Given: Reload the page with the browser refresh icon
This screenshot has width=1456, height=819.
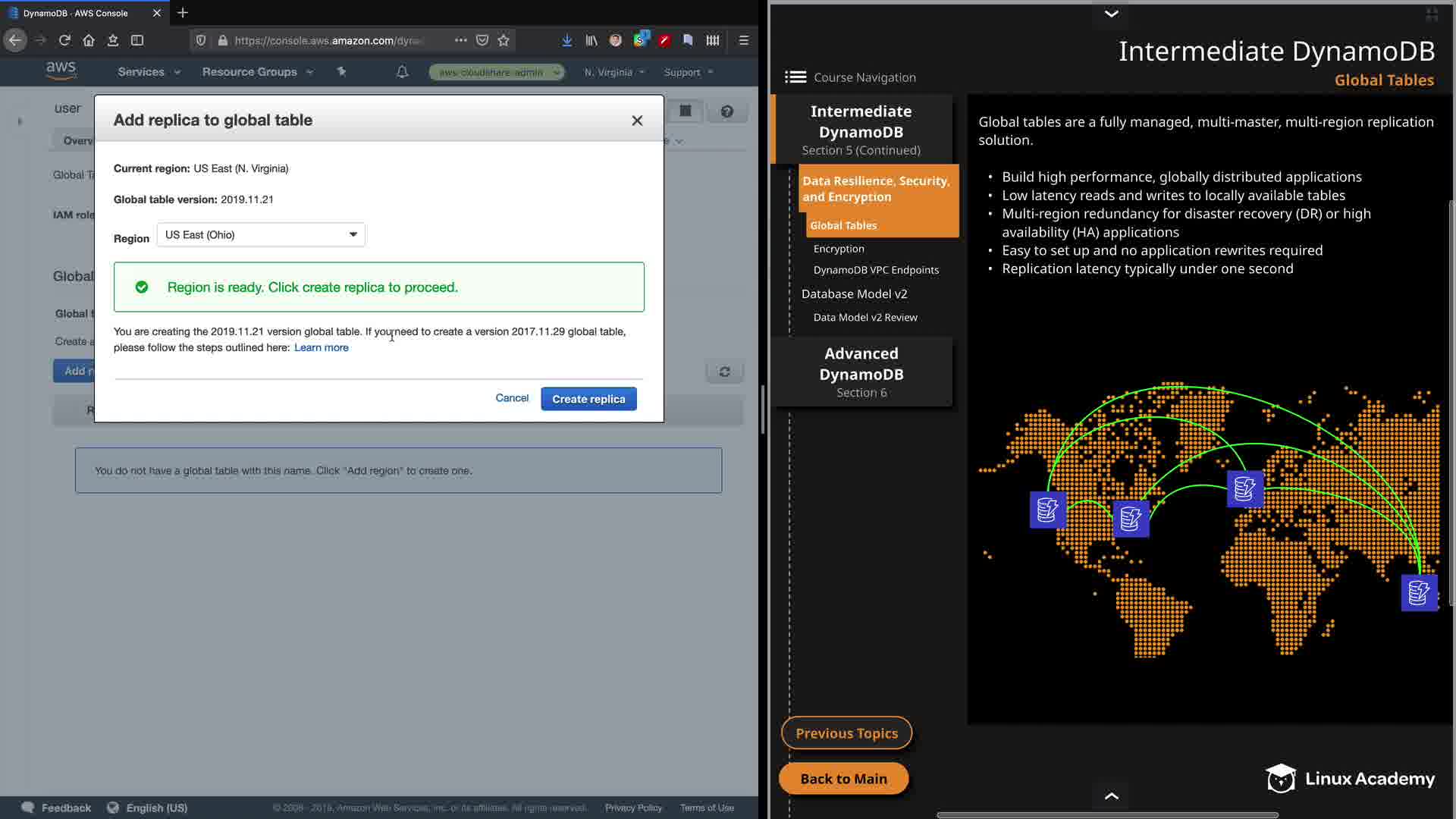Looking at the screenshot, I should point(64,40).
